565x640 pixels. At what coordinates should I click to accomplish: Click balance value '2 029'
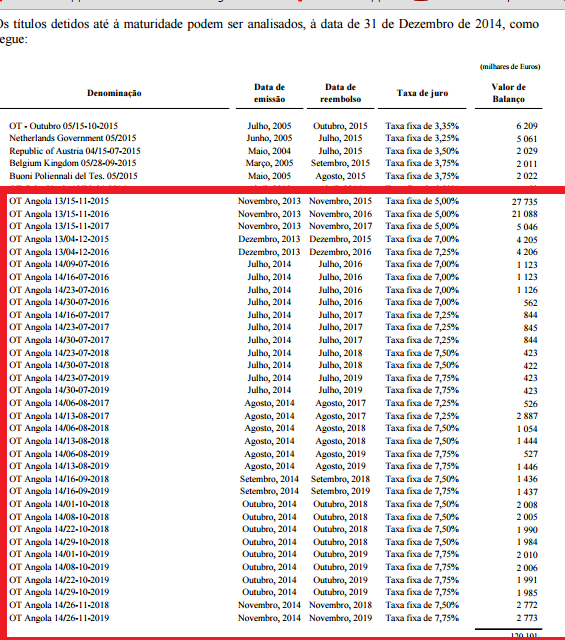pos(527,151)
